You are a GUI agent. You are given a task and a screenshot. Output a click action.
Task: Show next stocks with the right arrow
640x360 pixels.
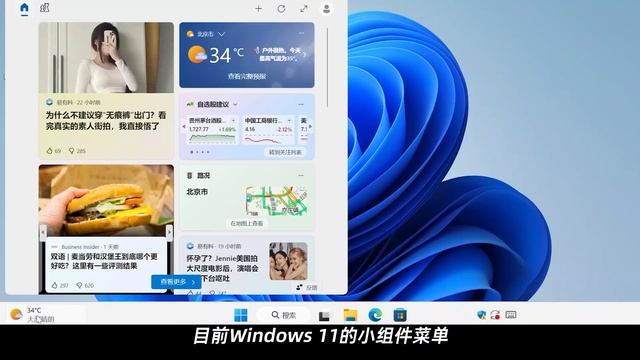coord(311,127)
